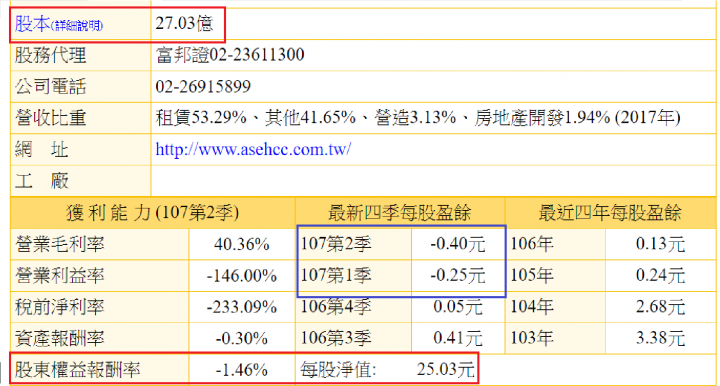Click the 106第3季 quarter label
Viewport: 720px width, 386px height.
(336, 338)
